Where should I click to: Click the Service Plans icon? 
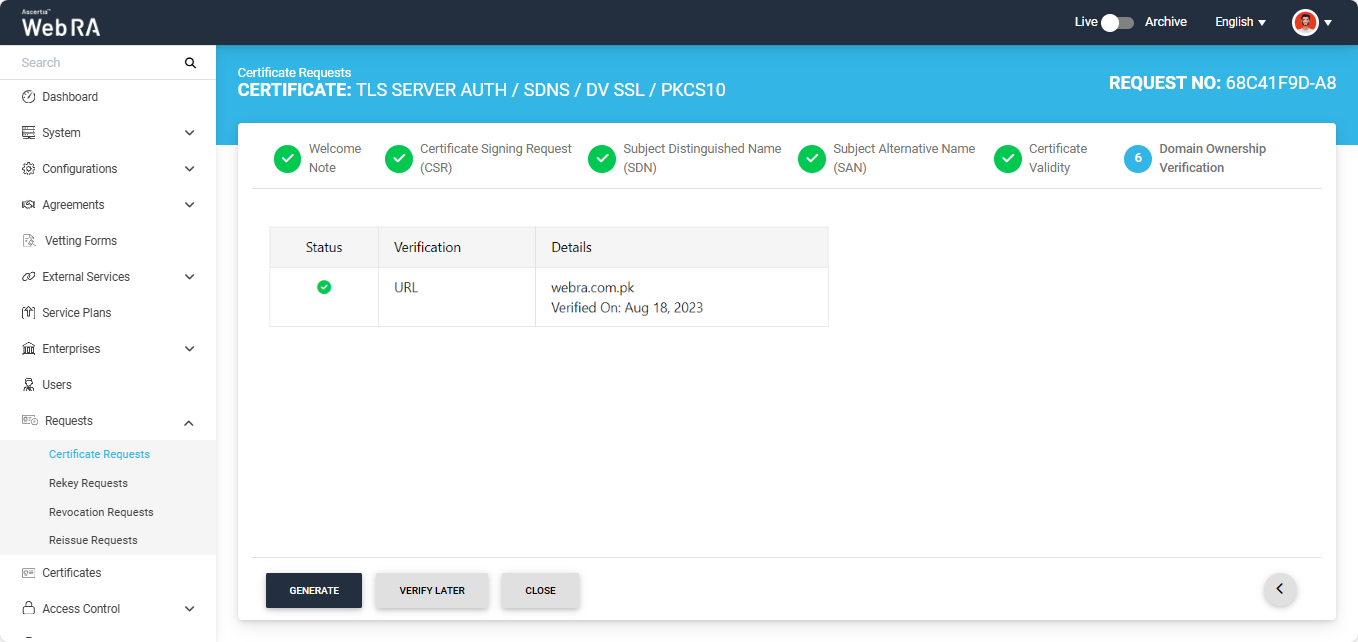point(29,313)
